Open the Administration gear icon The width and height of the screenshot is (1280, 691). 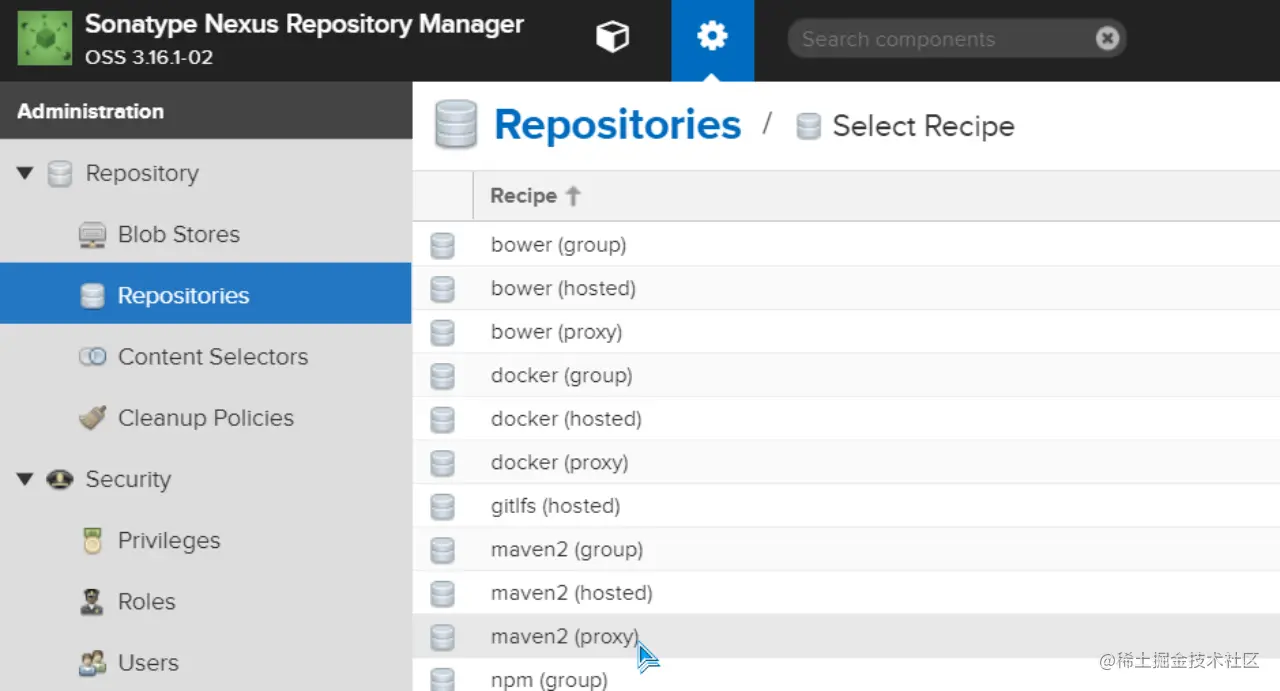point(712,38)
